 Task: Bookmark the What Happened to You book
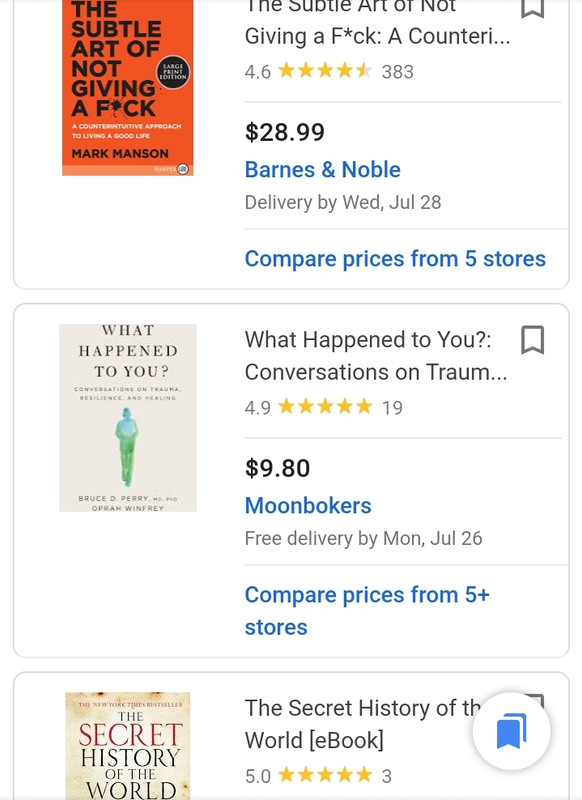click(x=533, y=340)
